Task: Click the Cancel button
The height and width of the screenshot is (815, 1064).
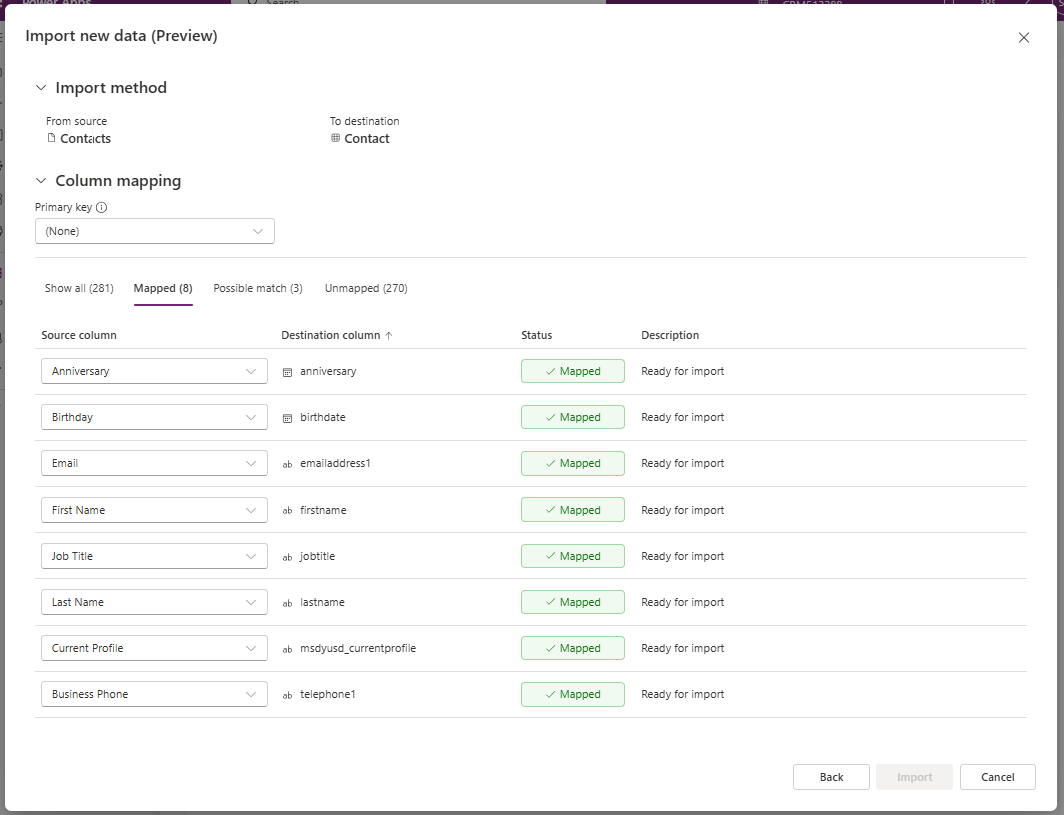Action: [997, 777]
